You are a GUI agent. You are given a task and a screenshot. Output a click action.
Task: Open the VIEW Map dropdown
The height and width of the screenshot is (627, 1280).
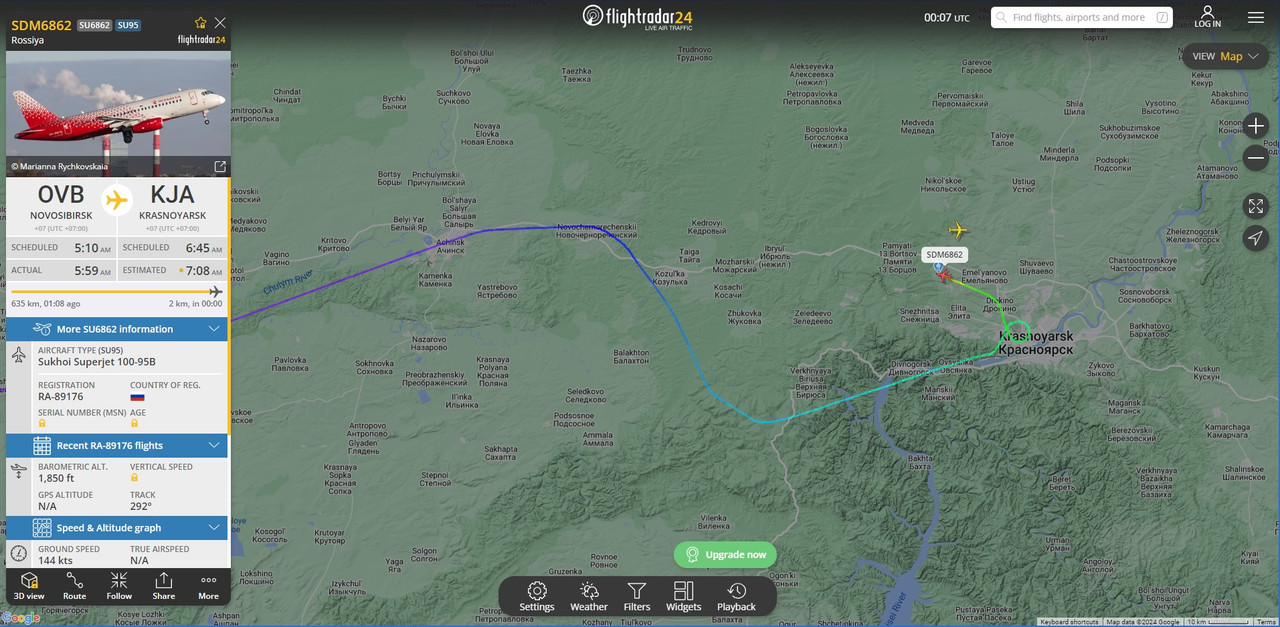(1225, 56)
